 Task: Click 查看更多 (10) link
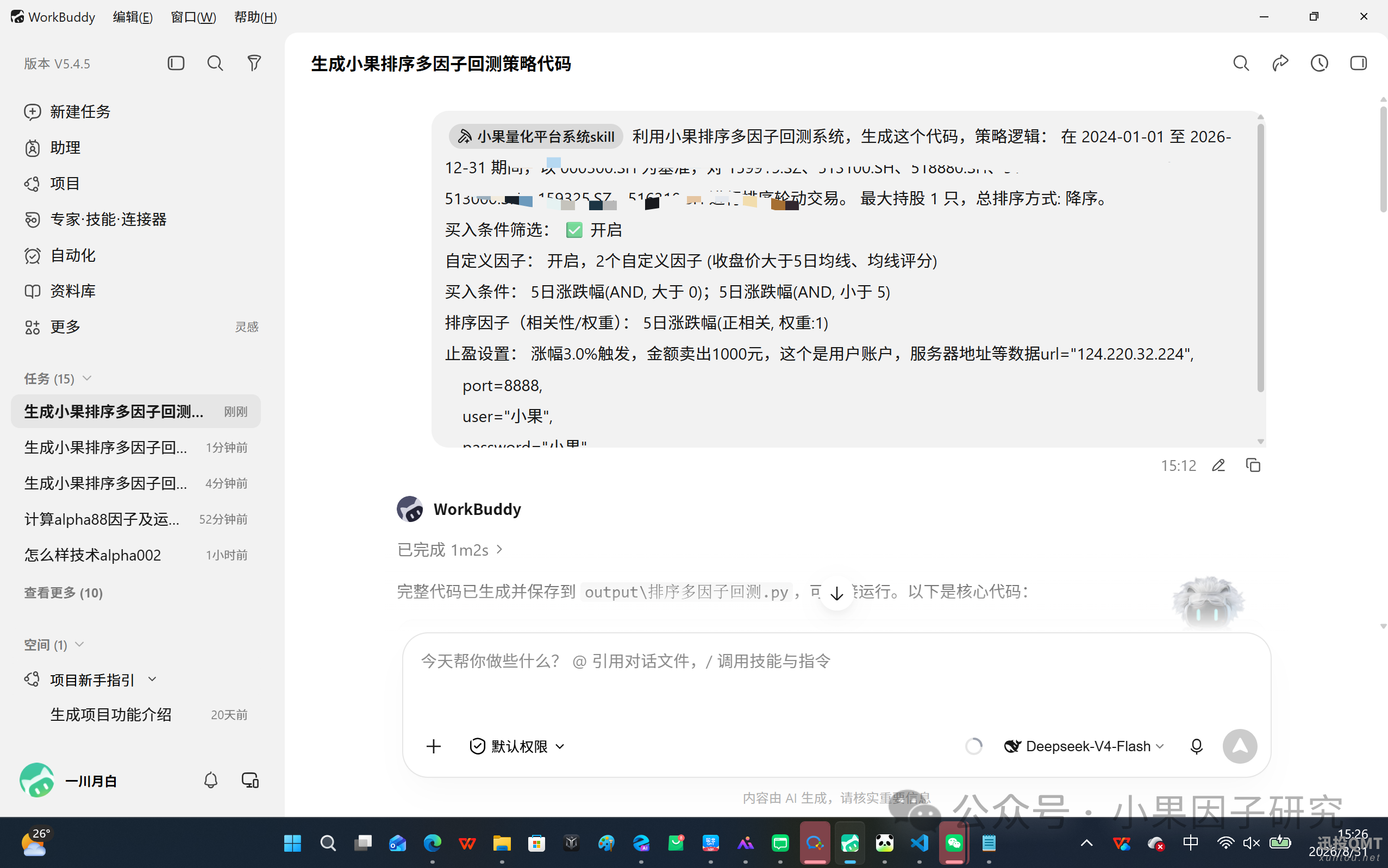coord(63,593)
